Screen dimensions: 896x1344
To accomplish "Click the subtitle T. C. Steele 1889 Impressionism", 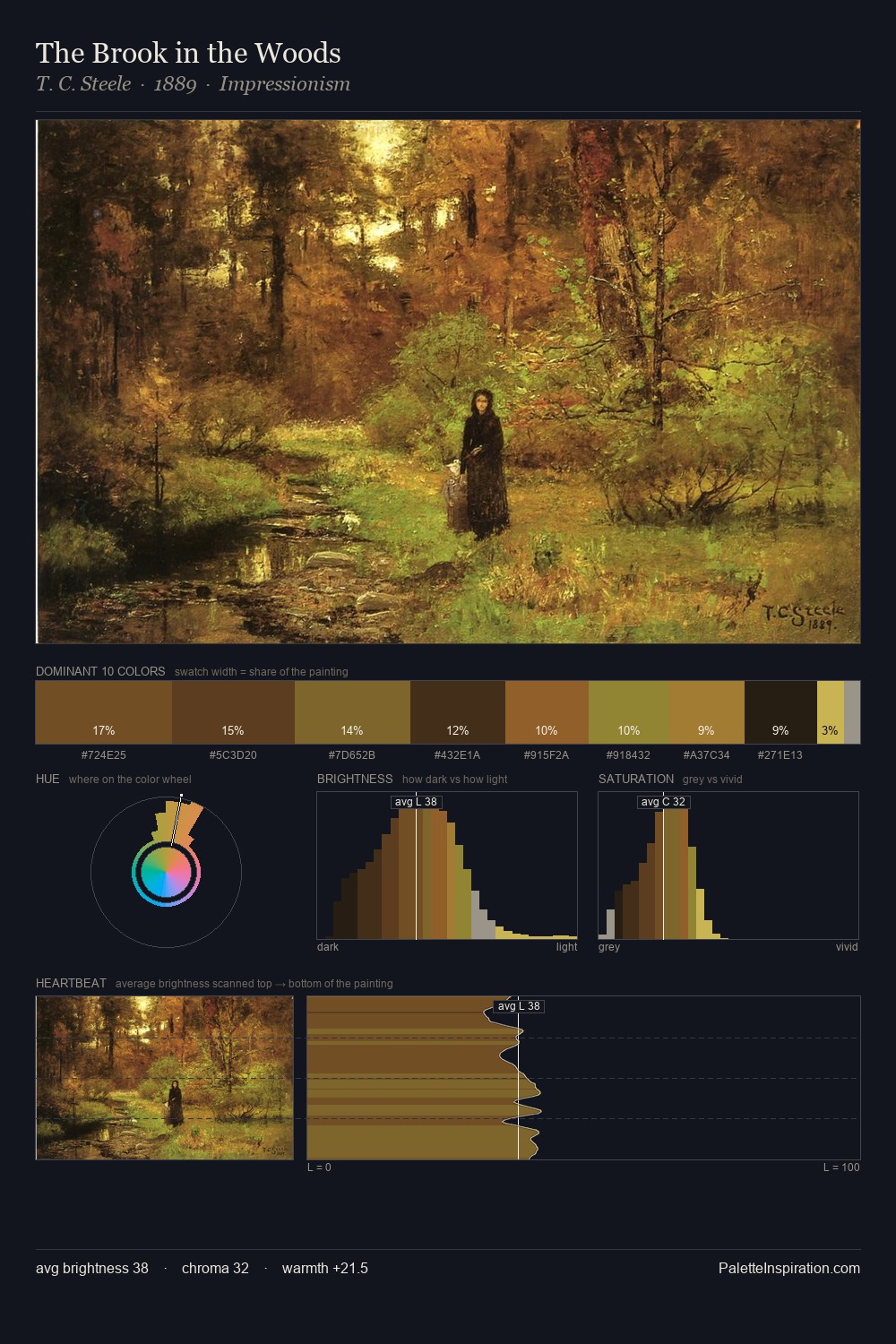I will (x=193, y=84).
